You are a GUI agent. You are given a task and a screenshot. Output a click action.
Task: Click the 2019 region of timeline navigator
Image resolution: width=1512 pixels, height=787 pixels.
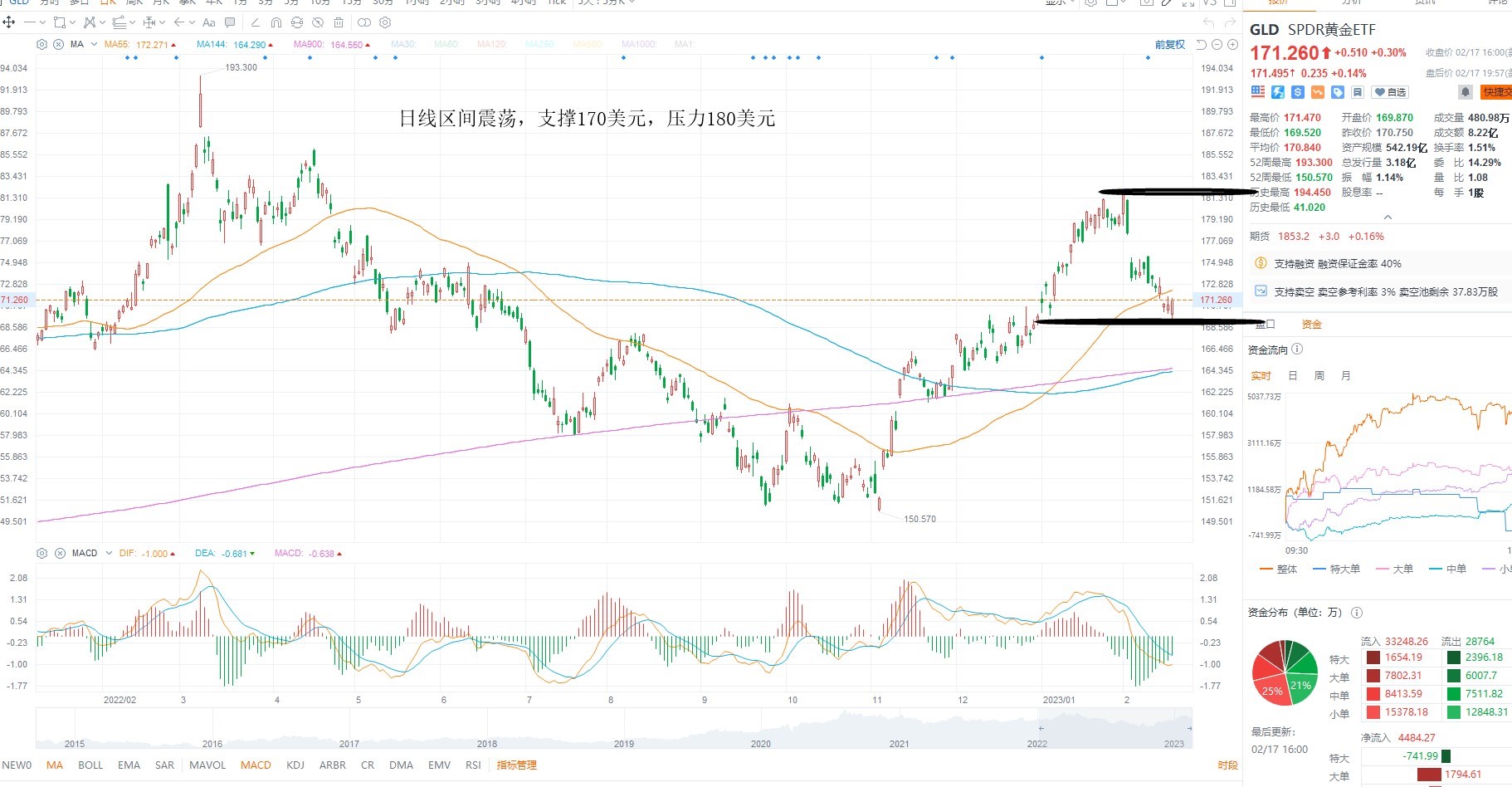(623, 744)
